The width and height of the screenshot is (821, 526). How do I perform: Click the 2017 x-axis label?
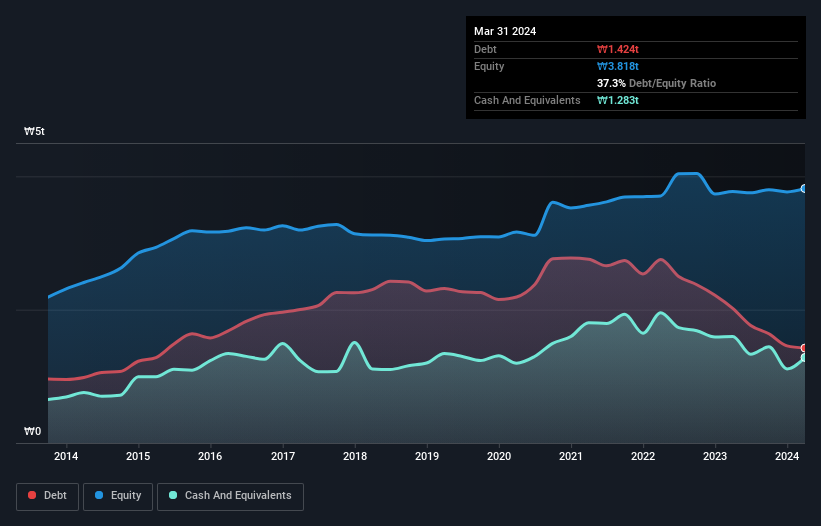[283, 456]
